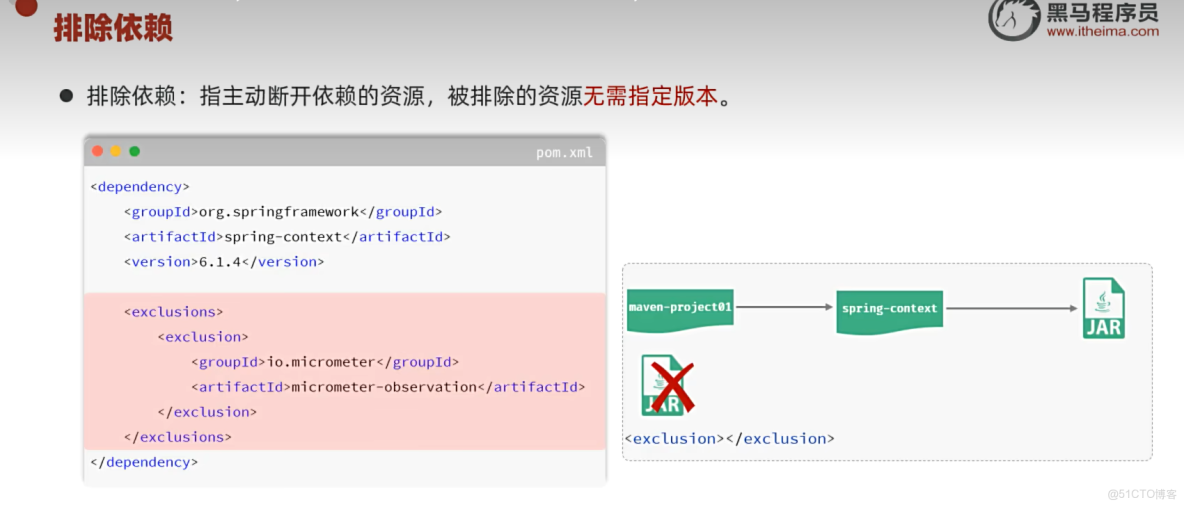Click the pom.xml file name label

tap(564, 153)
